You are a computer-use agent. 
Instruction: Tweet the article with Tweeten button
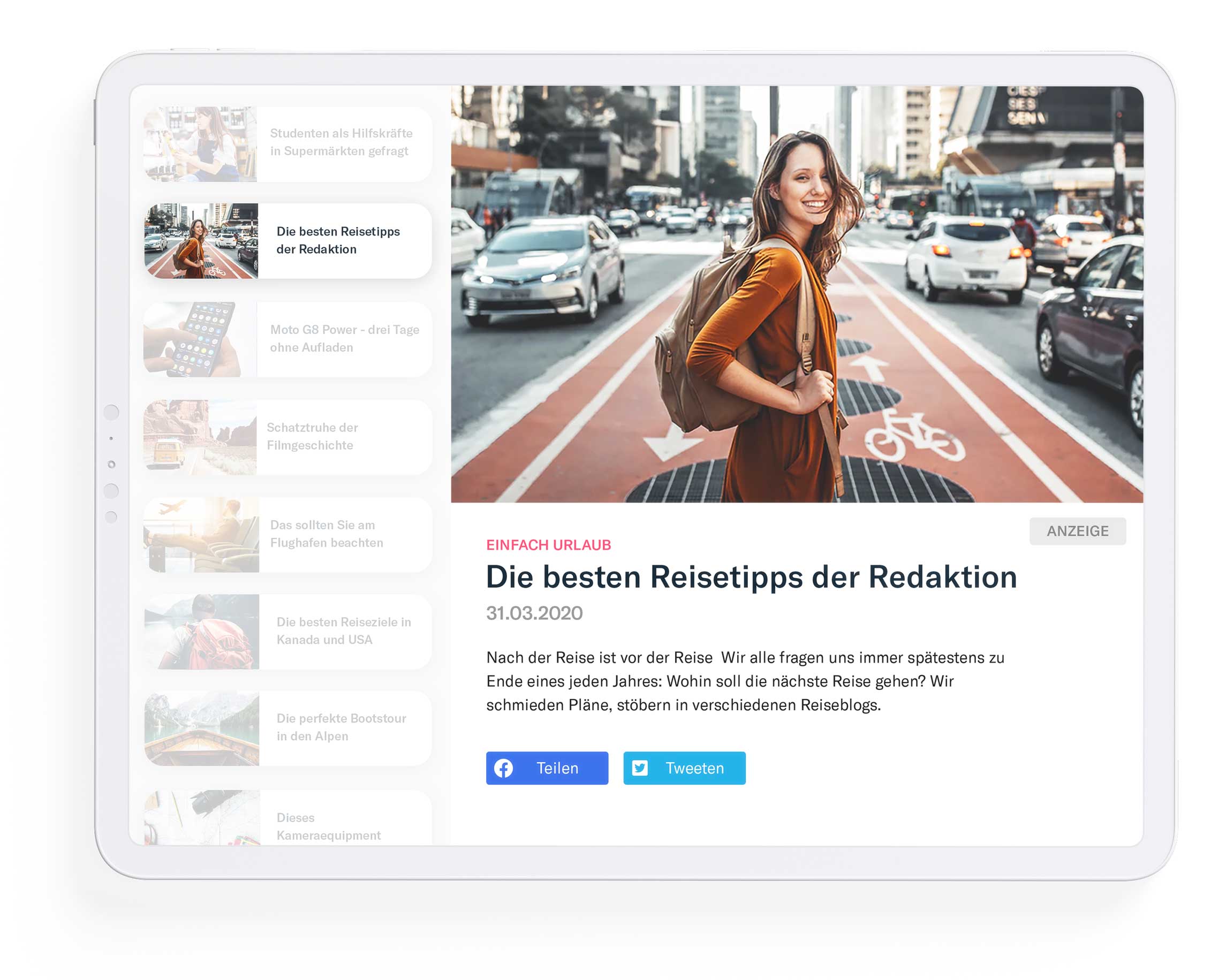click(684, 768)
